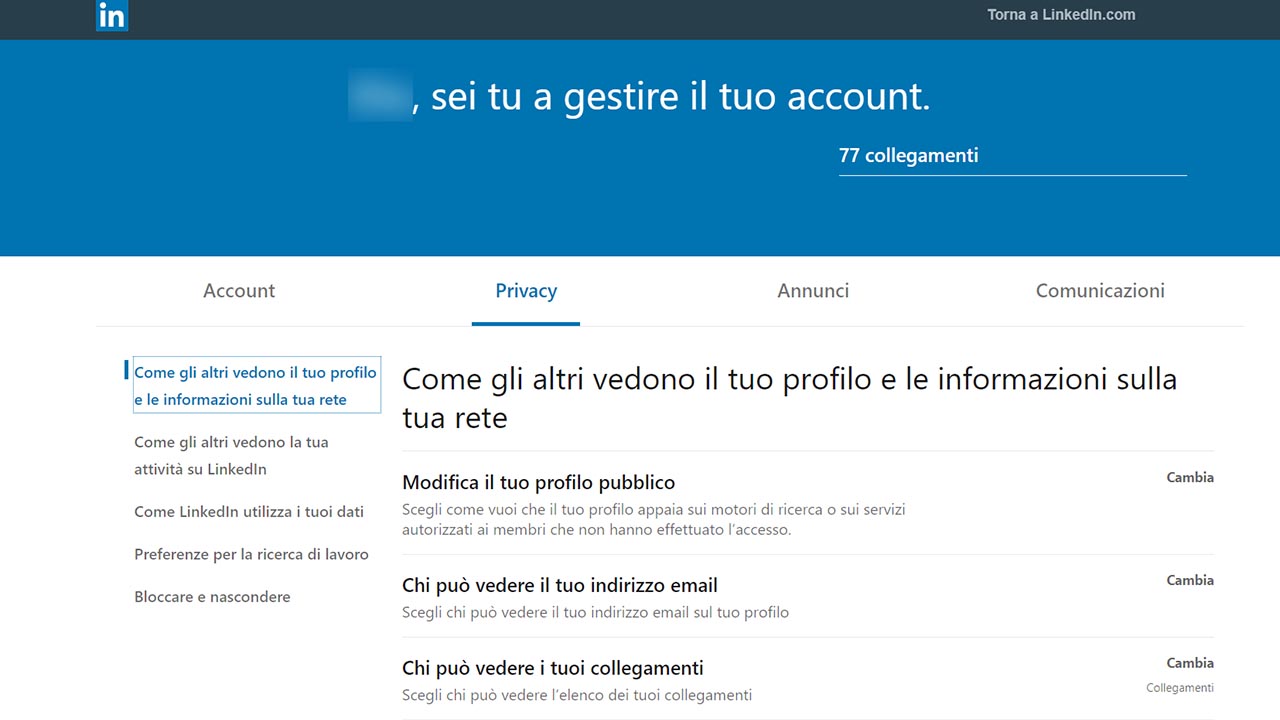Click description Scegli chi può vedere l'elenco dei tuoi collegamenti
Screen dimensions: 1280x720
(577, 695)
